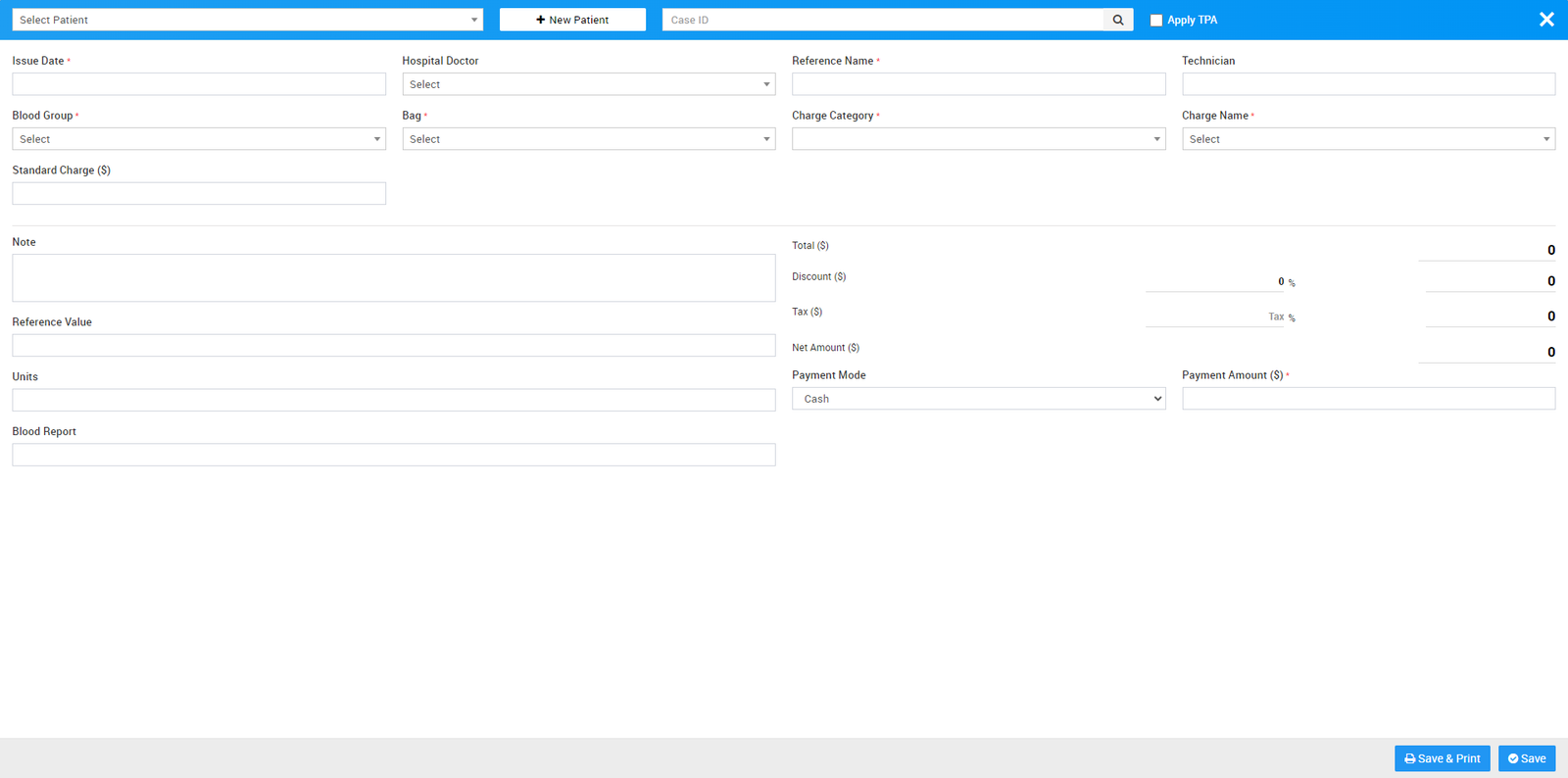Select the Technician text field
This screenshot has width=1568, height=778.
pos(1368,84)
